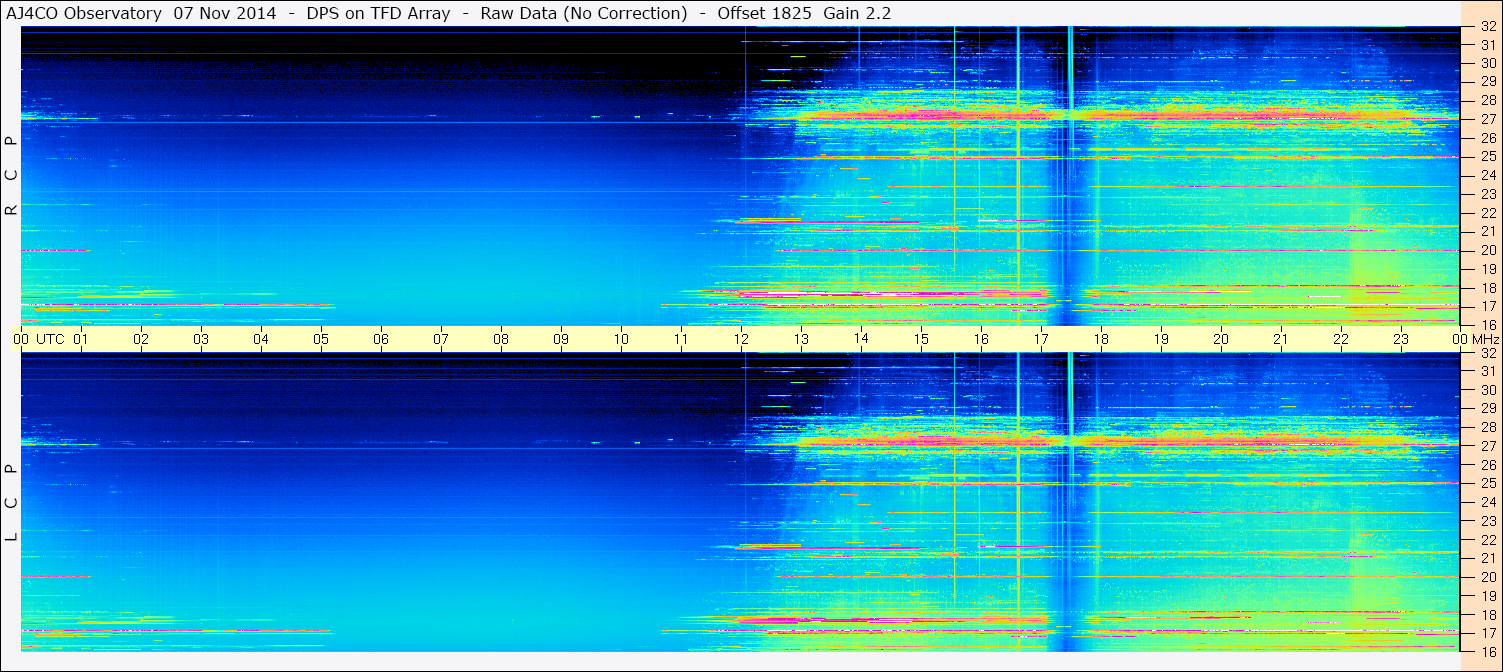Select the 17 hour marker on UTC axis
Screen dimensions: 1503x672
point(1041,339)
